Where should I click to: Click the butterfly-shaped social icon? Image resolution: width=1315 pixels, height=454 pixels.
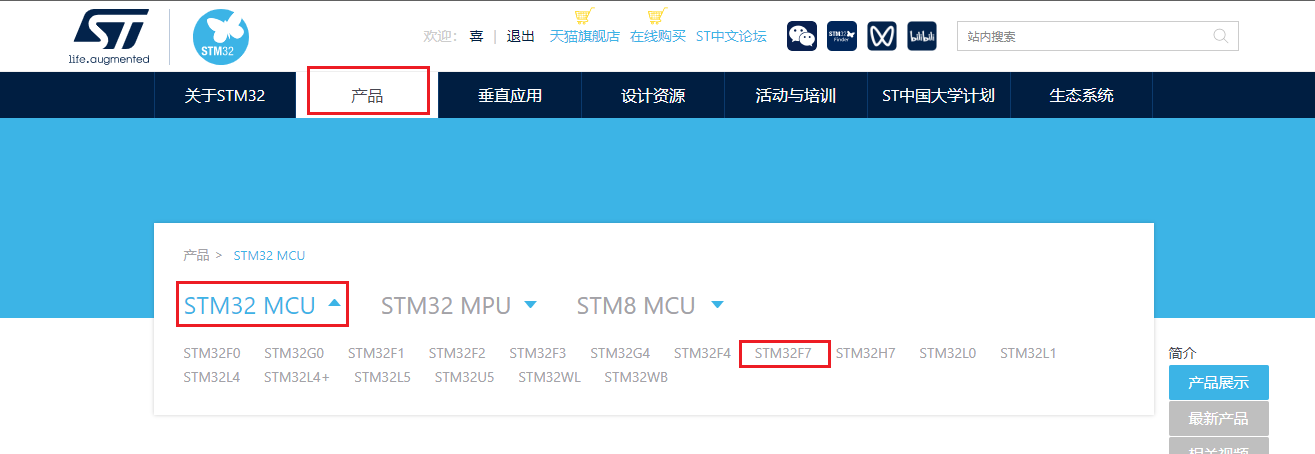(882, 36)
